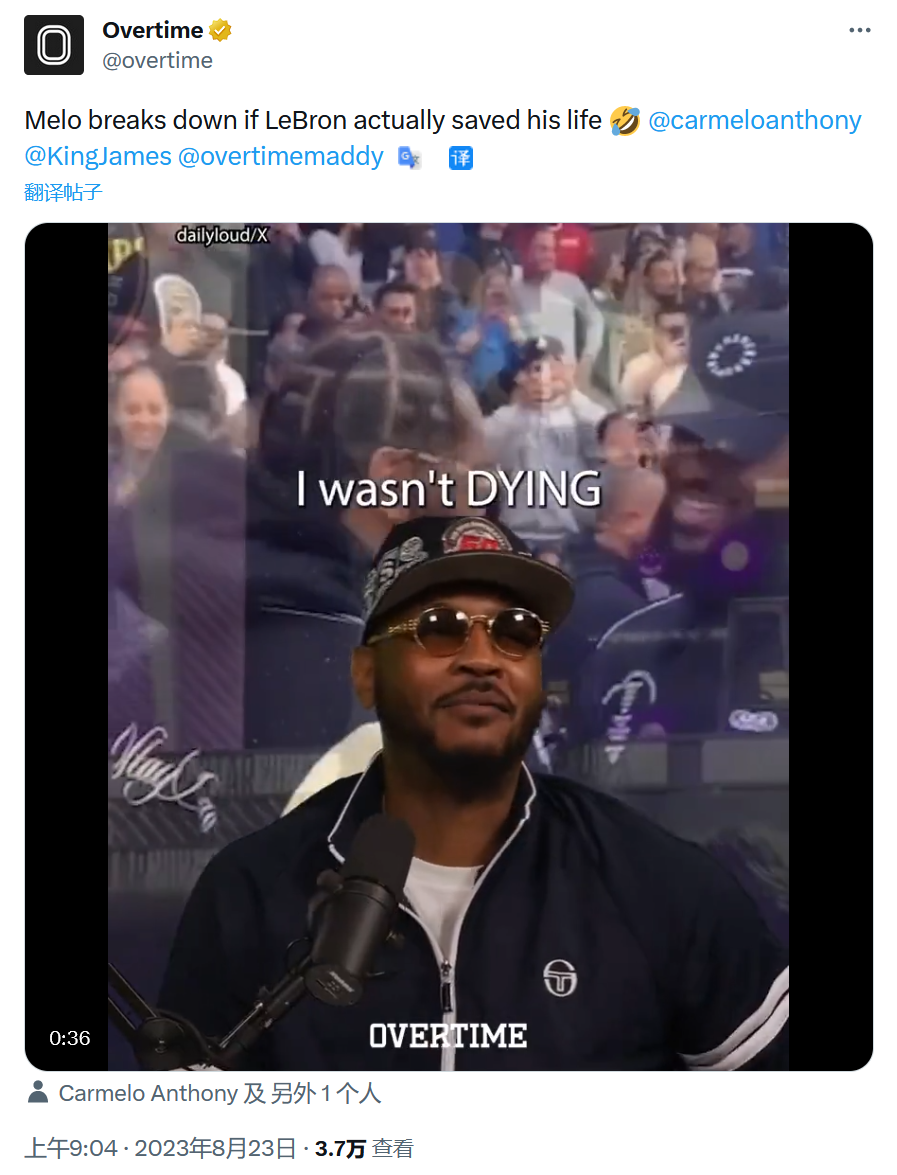The height and width of the screenshot is (1175, 897).
Task: Open the Overtime display name link
Action: pyautogui.click(x=152, y=31)
